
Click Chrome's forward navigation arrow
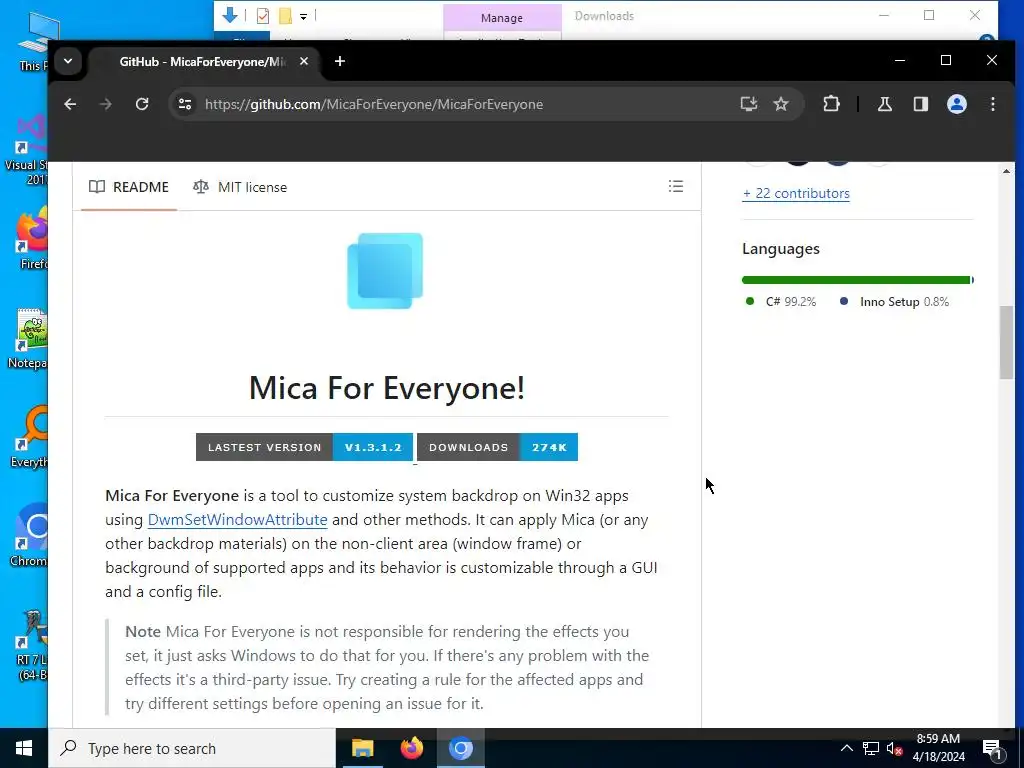[x=106, y=104]
